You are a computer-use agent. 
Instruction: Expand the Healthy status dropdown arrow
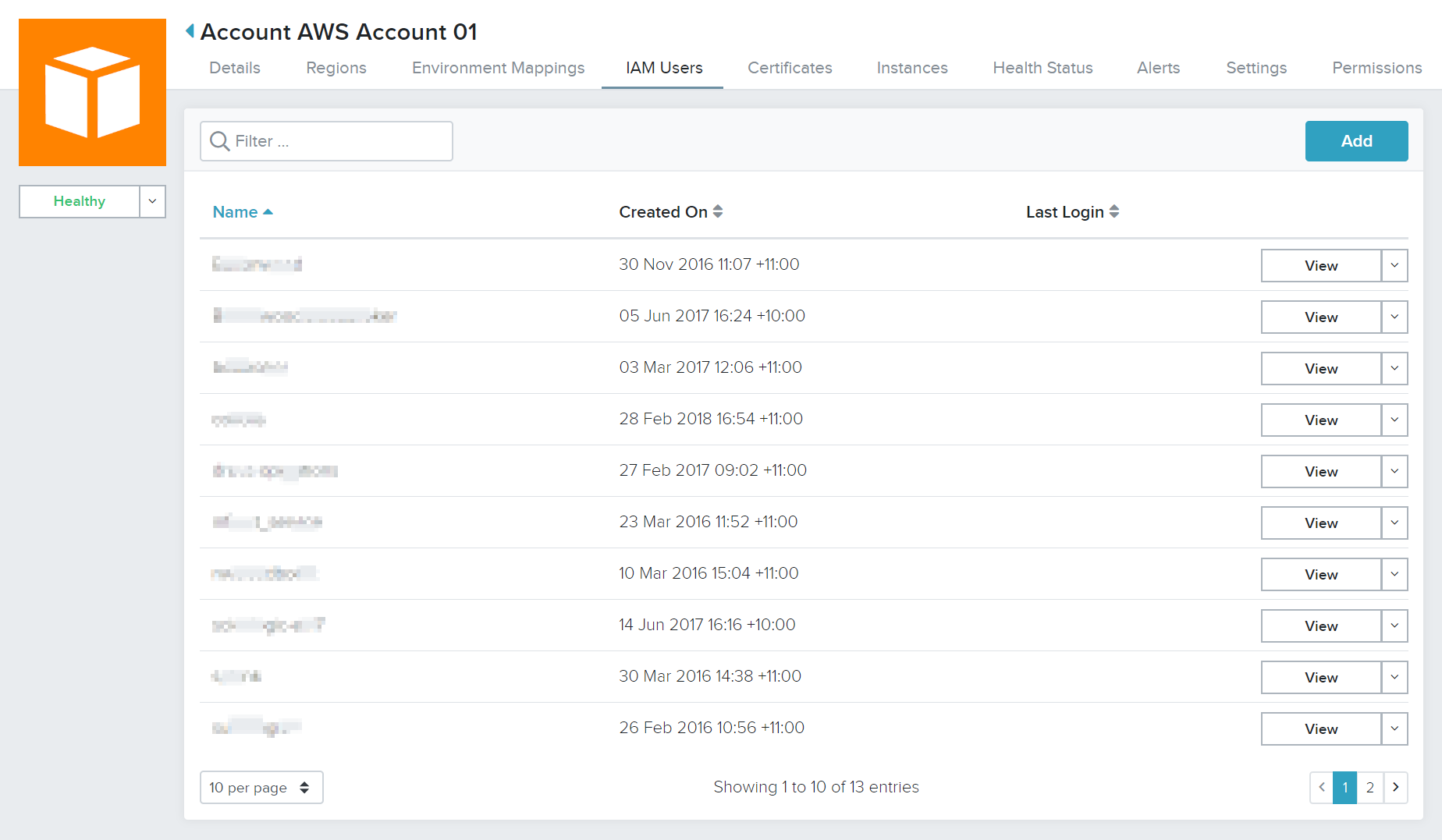(x=152, y=201)
